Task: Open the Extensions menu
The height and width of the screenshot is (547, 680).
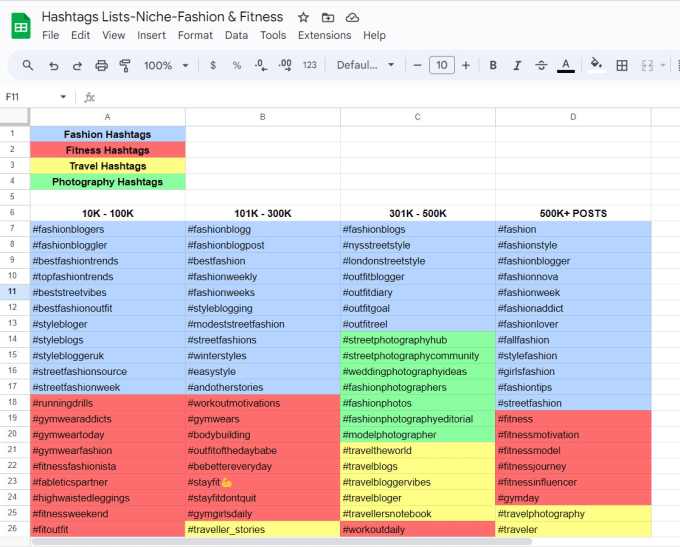Action: tap(324, 35)
